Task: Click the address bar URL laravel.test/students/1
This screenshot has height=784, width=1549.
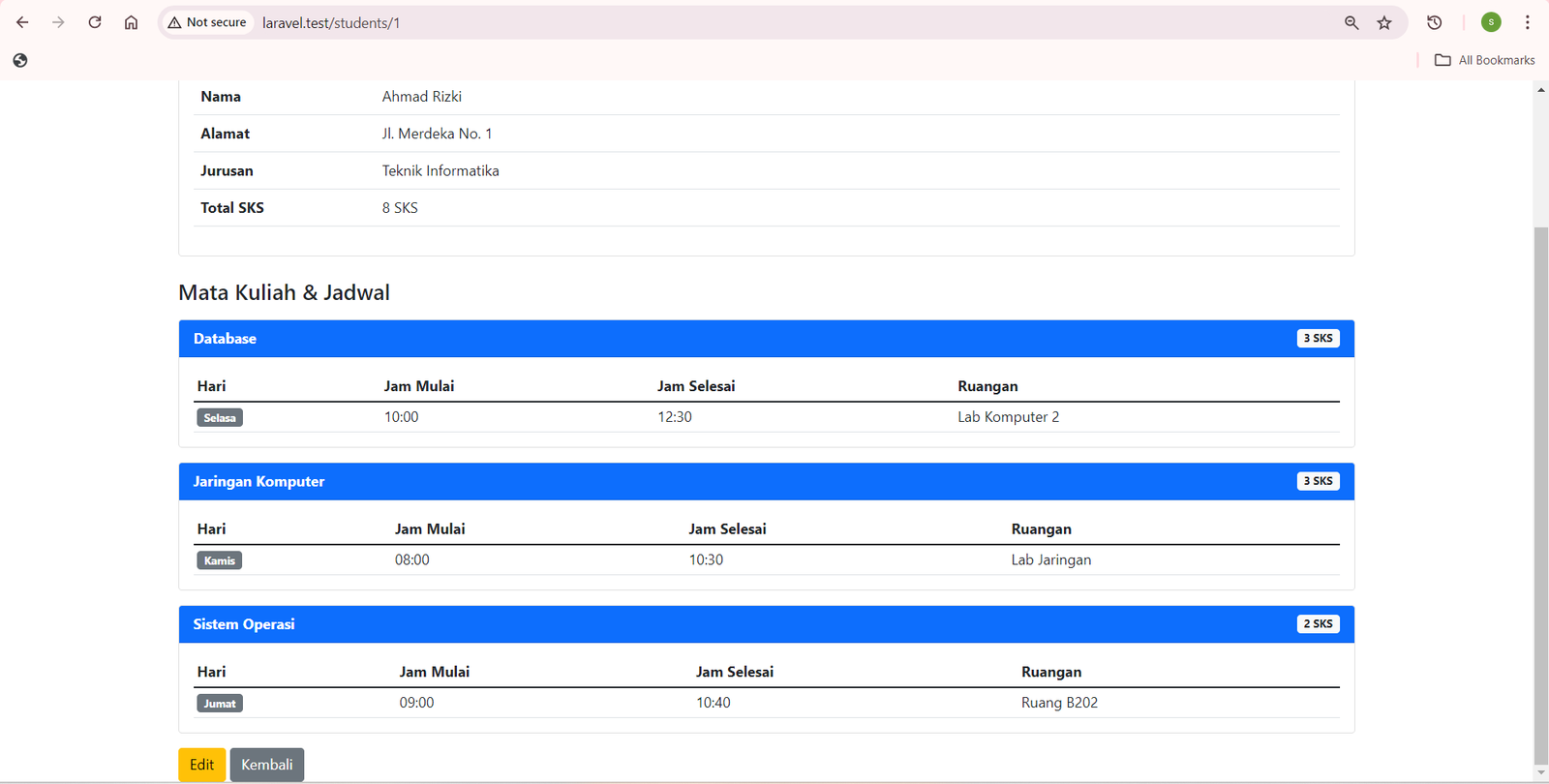Action: [x=331, y=23]
